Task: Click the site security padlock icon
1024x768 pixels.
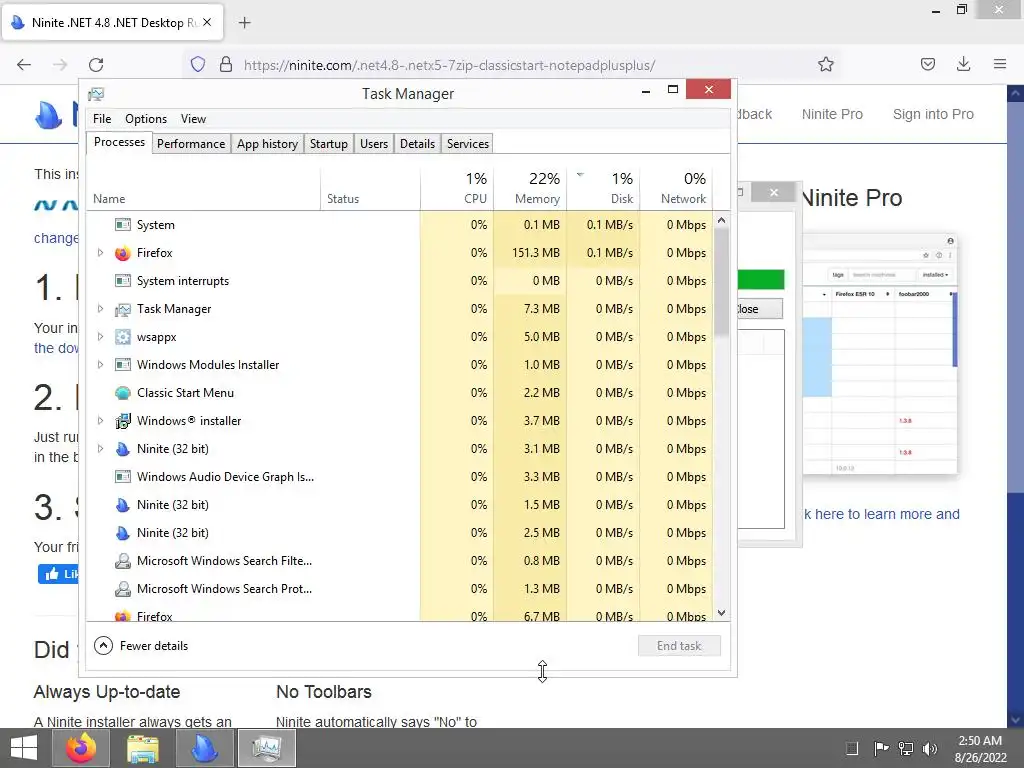Action: coord(226,64)
